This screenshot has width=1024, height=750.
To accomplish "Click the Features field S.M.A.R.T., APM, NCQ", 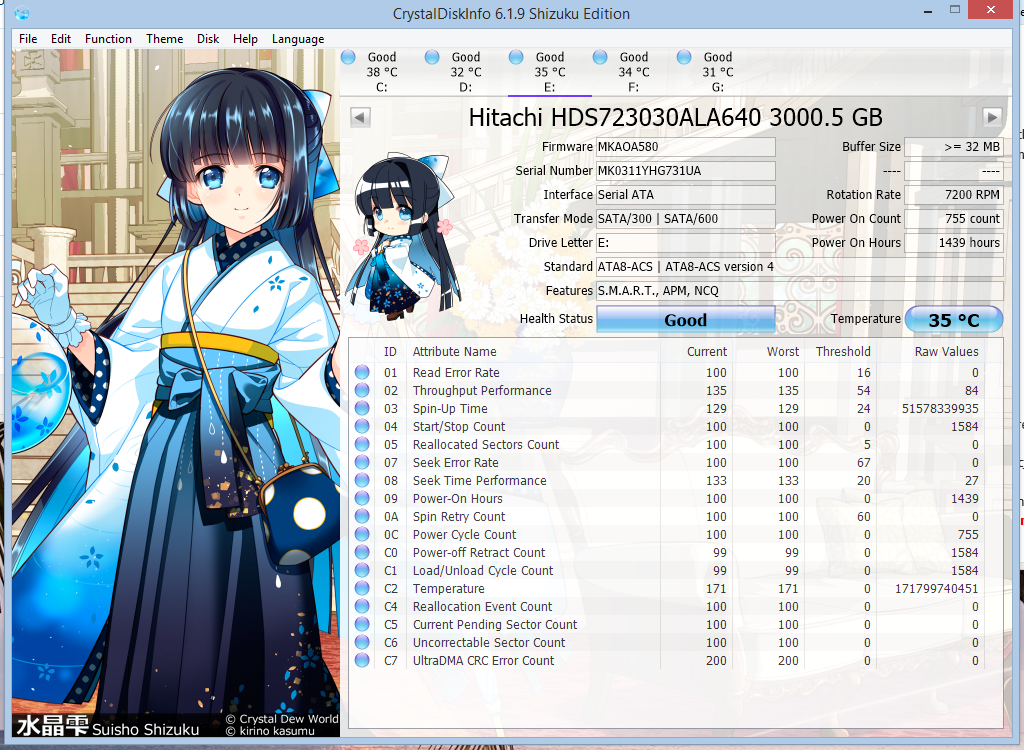I will [799, 291].
